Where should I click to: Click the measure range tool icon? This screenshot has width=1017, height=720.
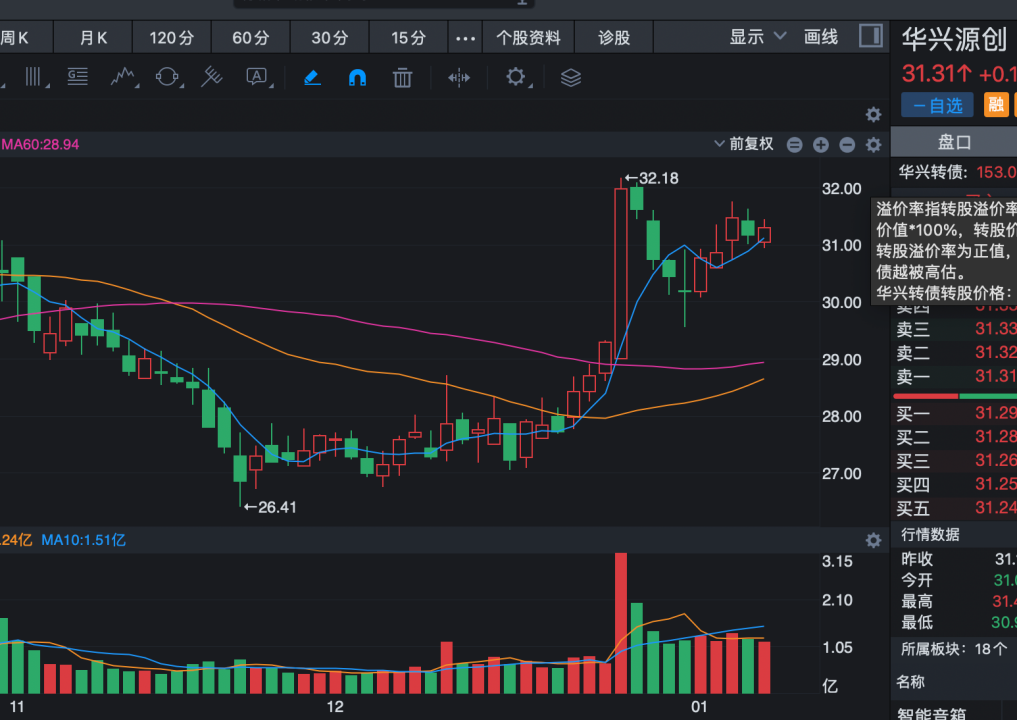pos(459,77)
